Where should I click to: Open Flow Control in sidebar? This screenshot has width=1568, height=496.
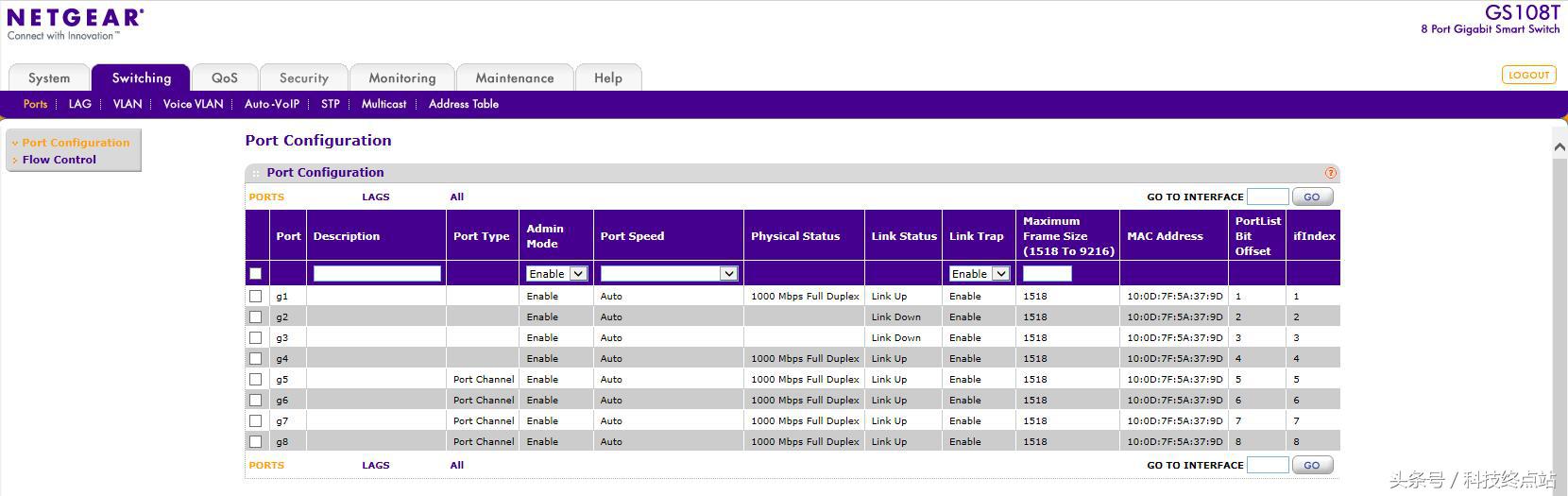click(60, 160)
